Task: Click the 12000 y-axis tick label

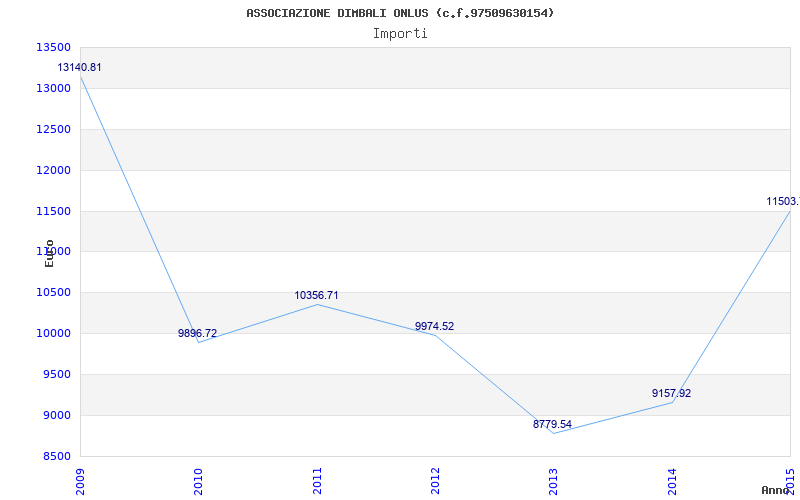Action: click(53, 170)
